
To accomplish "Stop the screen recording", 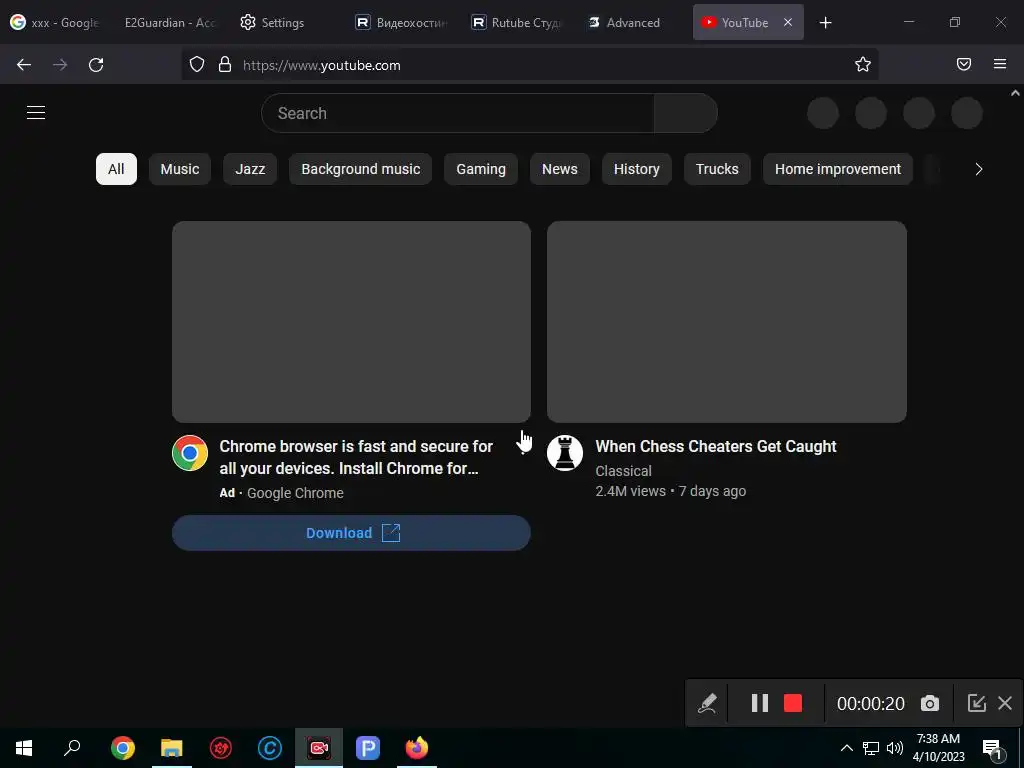I will point(793,703).
